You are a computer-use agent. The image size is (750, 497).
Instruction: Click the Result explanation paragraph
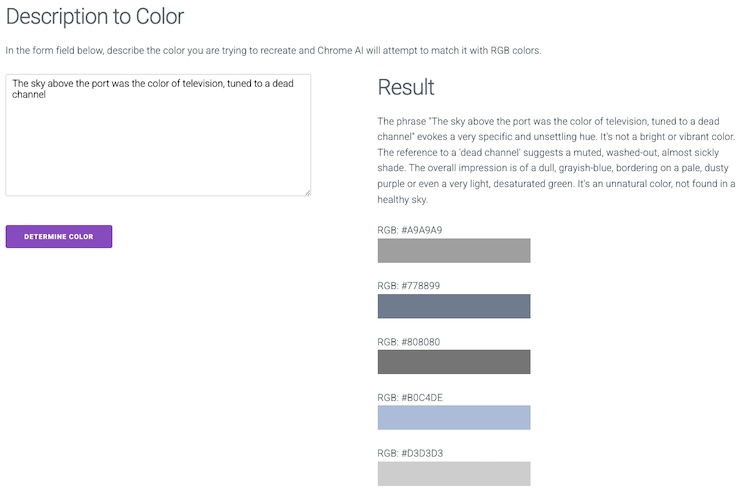[556, 160]
